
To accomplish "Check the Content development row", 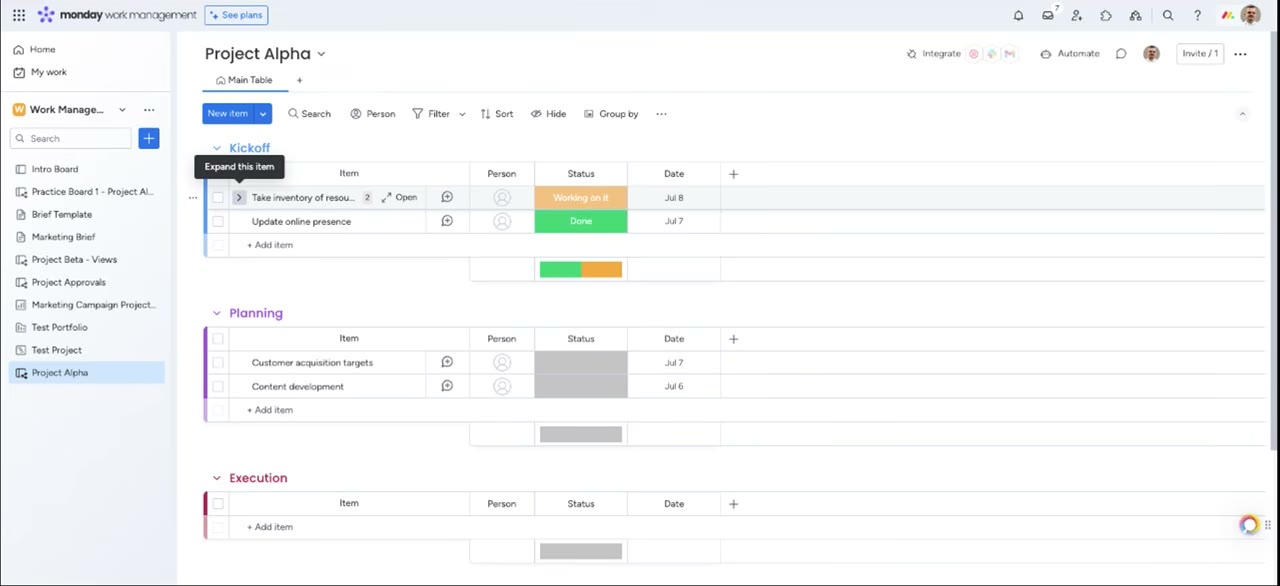I will pyautogui.click(x=218, y=386).
